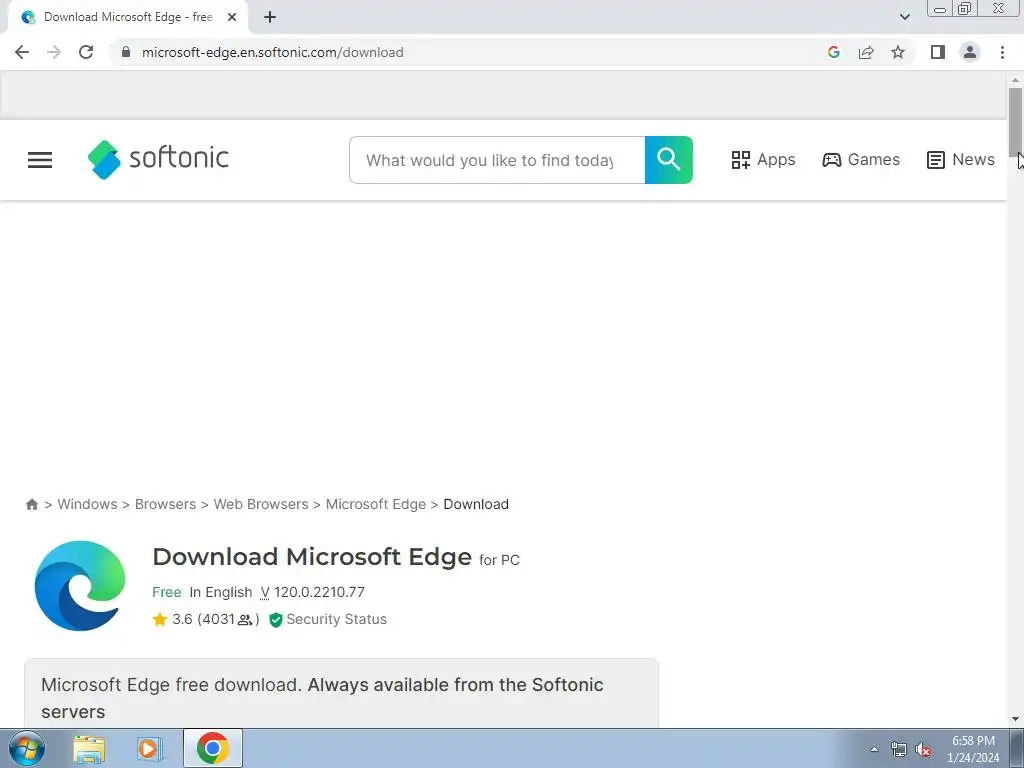Click the Chrome taskbar icon

212,748
